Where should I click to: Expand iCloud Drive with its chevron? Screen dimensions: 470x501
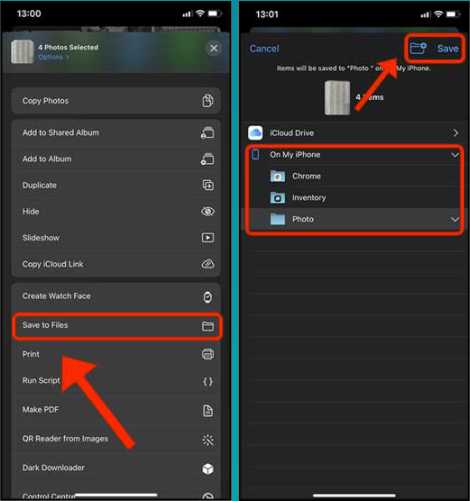[x=455, y=133]
